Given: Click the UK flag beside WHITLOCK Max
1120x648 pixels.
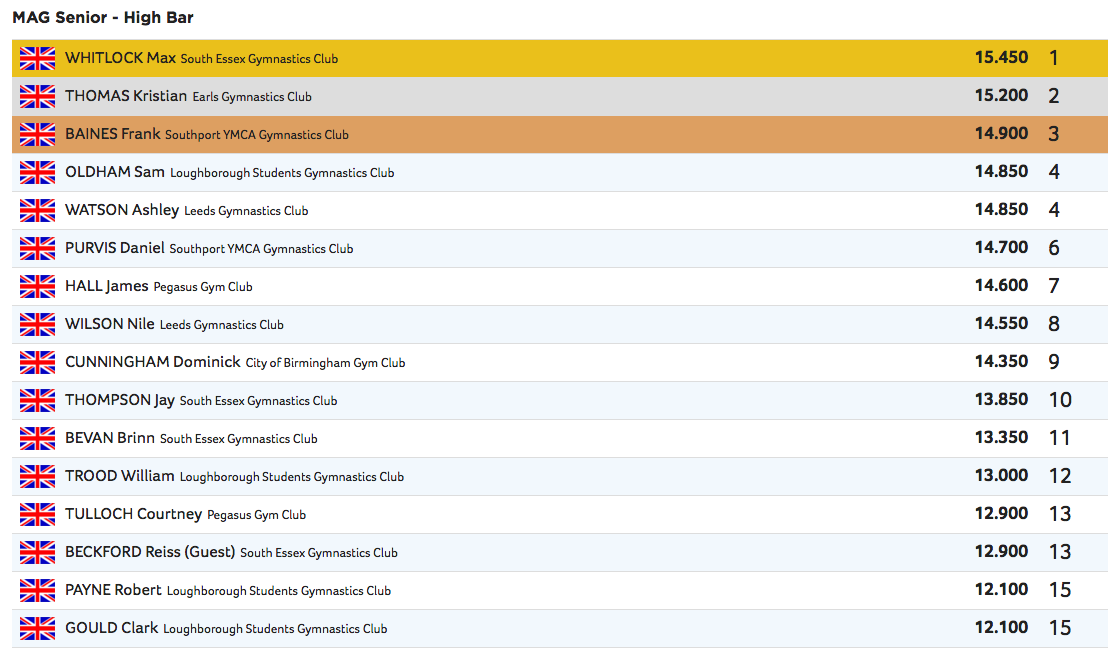Looking at the screenshot, I should 37,58.
